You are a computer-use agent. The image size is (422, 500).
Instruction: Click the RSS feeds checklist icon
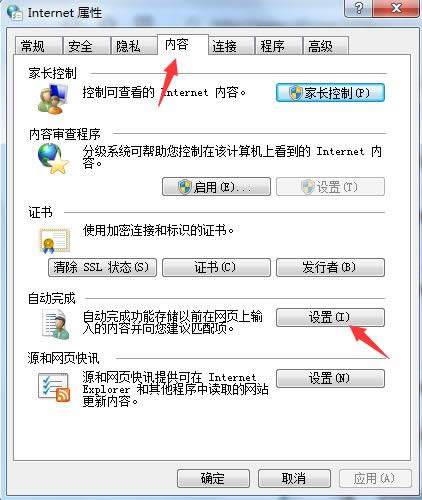pos(54,387)
